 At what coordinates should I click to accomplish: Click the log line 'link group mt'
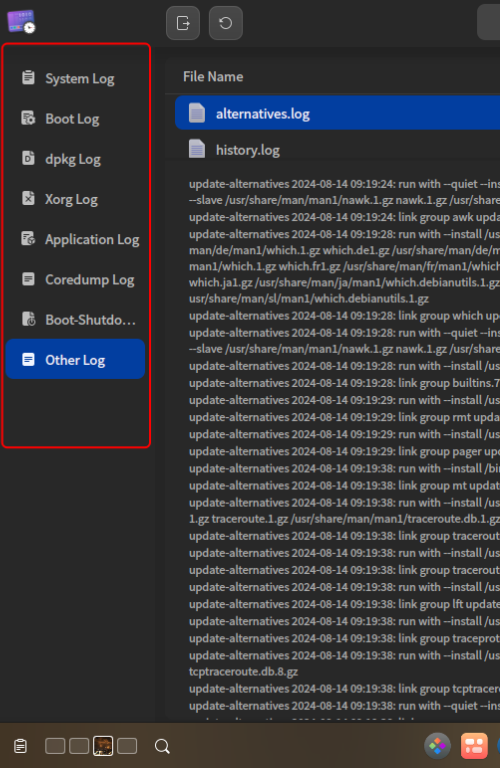tap(344, 486)
